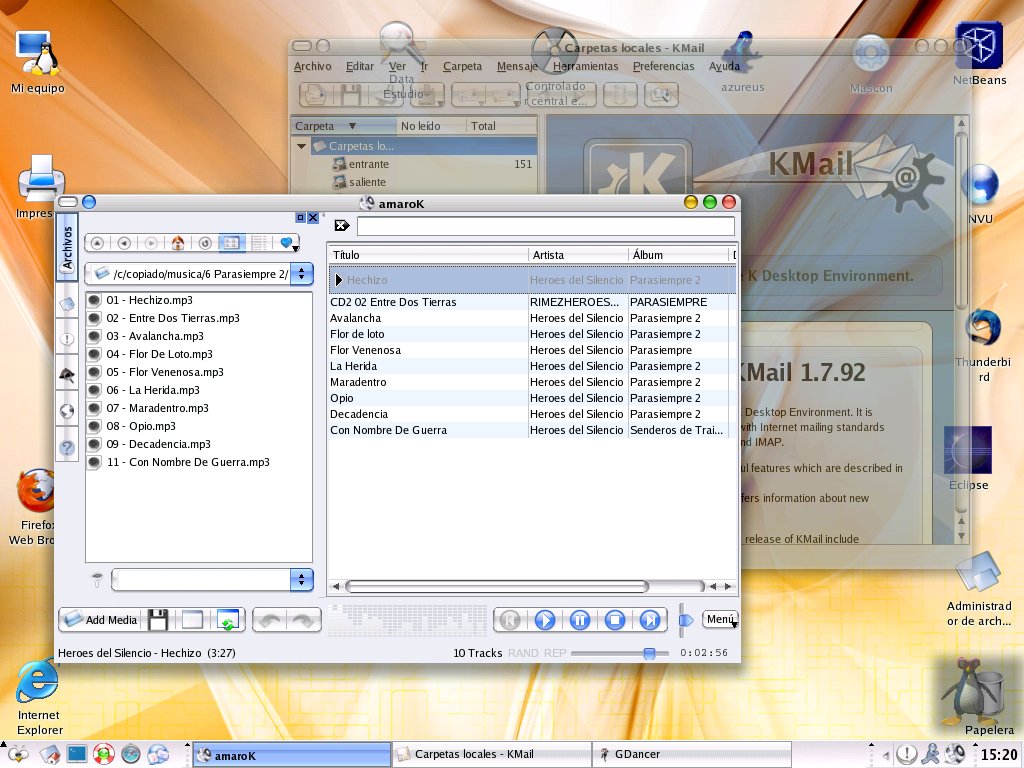Image resolution: width=1024 pixels, height=768 pixels.
Task: Clear the playlist with blank page icon
Action: click(x=192, y=620)
